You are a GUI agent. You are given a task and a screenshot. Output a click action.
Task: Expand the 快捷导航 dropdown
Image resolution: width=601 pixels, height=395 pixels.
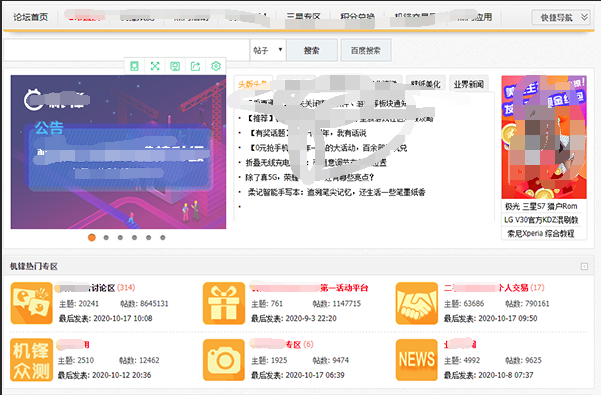[560, 17]
